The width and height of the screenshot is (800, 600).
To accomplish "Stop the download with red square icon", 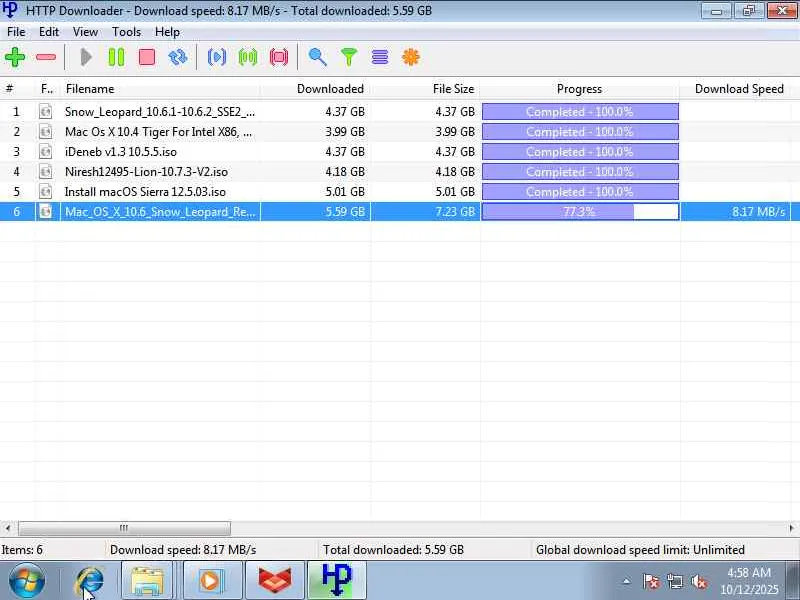I will coord(147,57).
